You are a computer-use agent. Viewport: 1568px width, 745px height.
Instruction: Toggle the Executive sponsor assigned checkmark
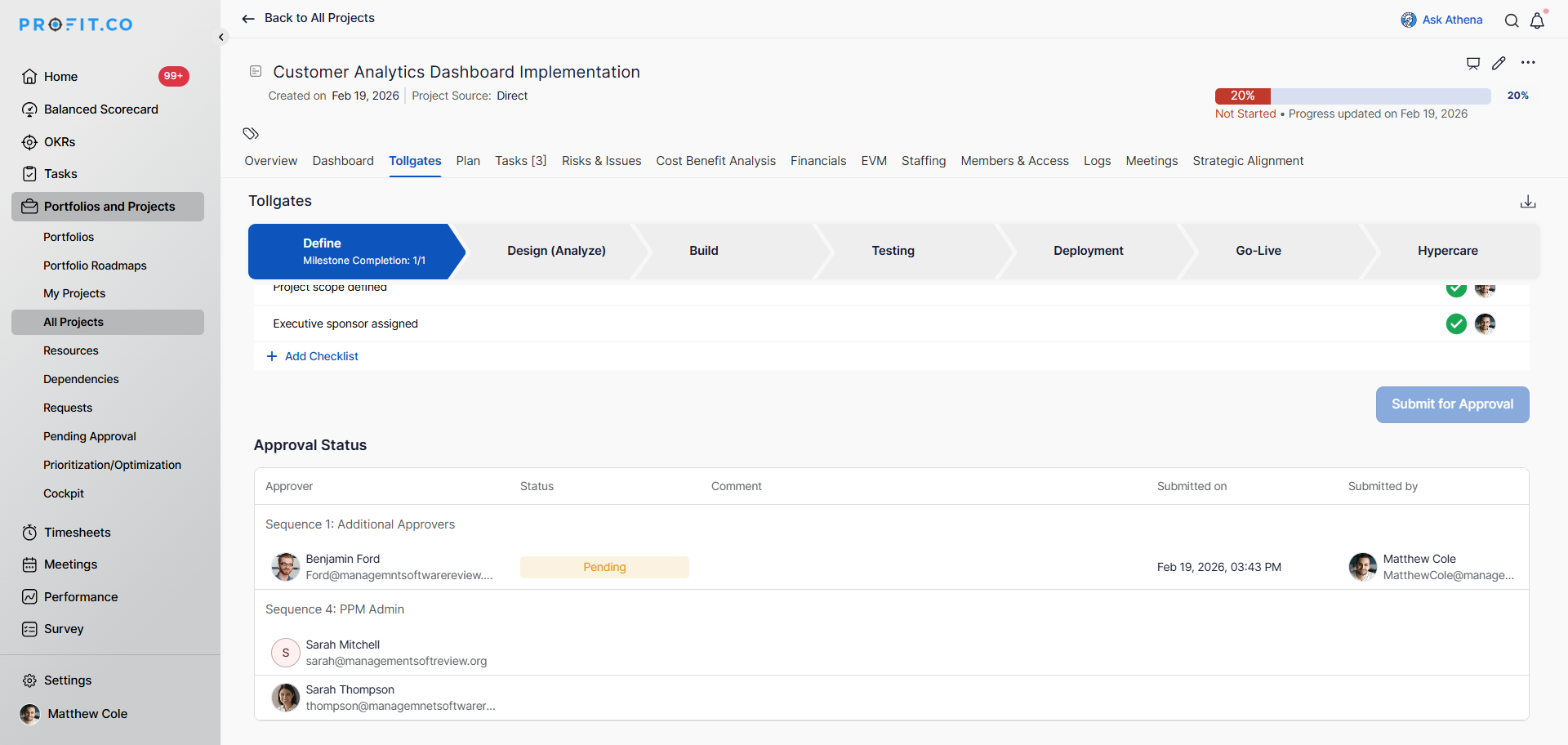(x=1456, y=324)
